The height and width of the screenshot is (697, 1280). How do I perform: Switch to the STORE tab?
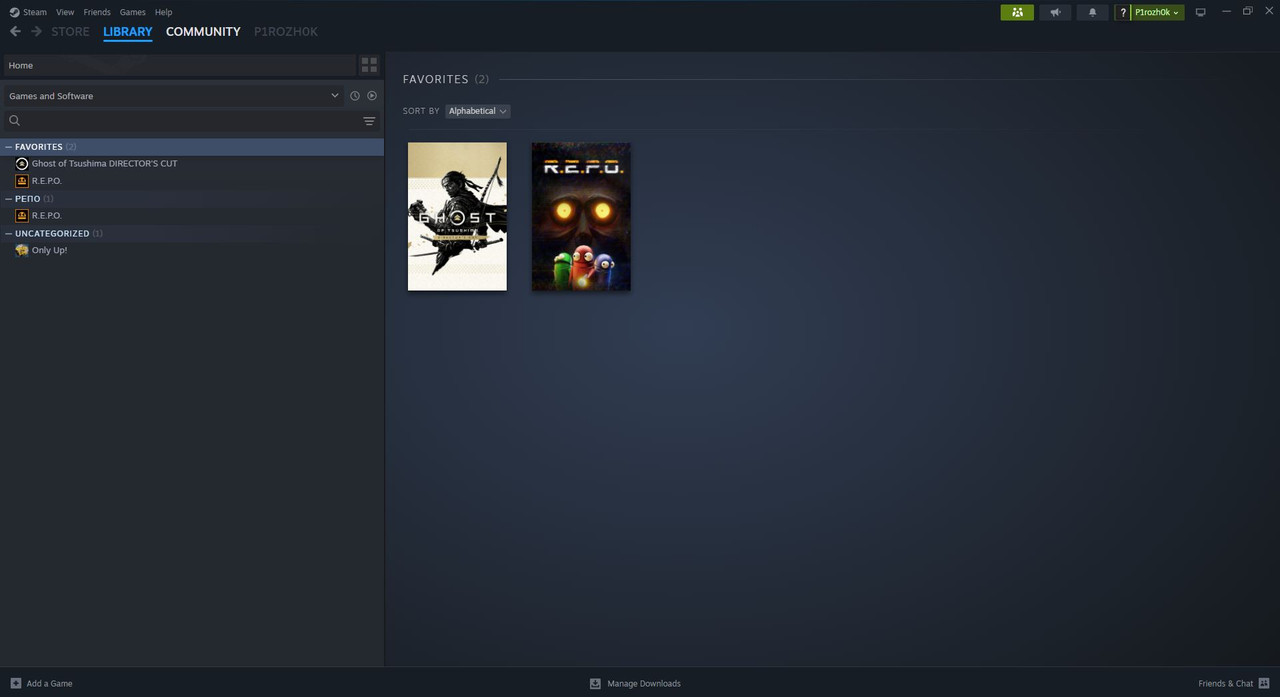70,32
